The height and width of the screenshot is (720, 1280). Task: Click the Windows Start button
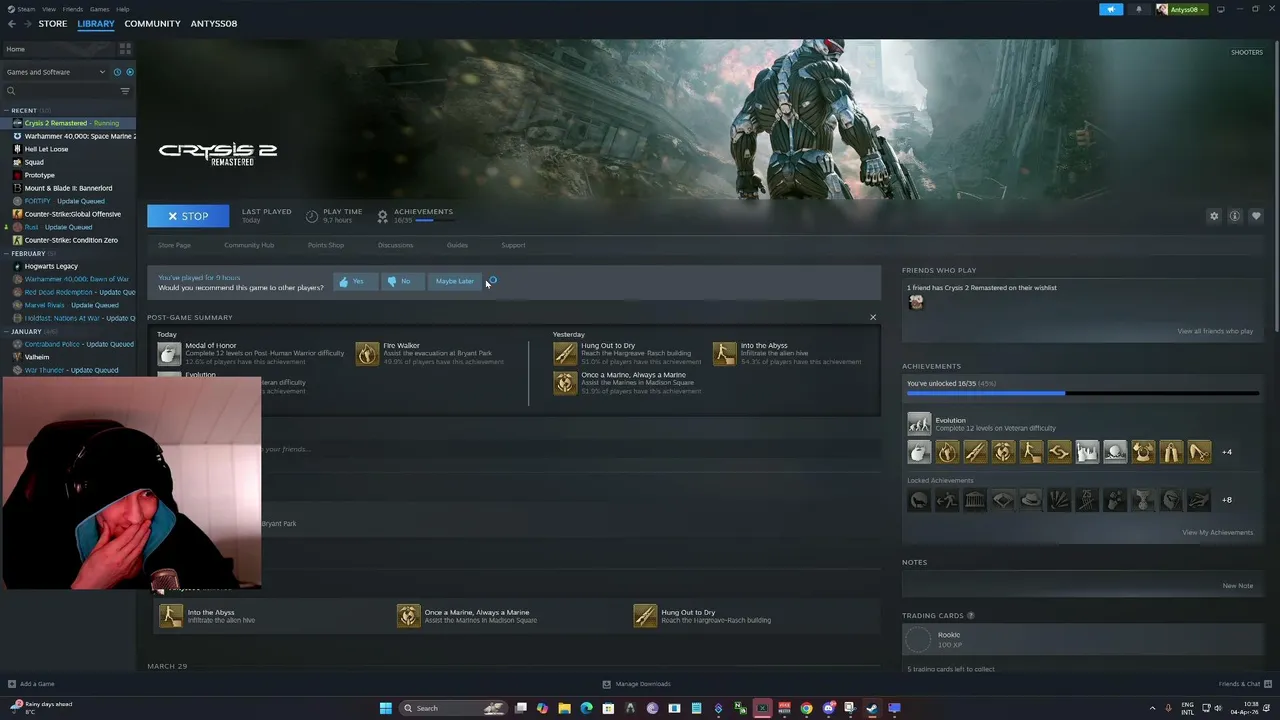coord(385,708)
